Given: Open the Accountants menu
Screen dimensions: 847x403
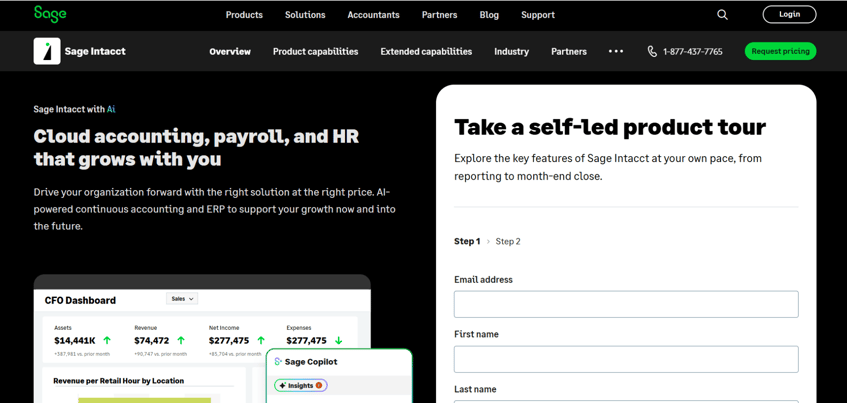Looking at the screenshot, I should pyautogui.click(x=373, y=15).
